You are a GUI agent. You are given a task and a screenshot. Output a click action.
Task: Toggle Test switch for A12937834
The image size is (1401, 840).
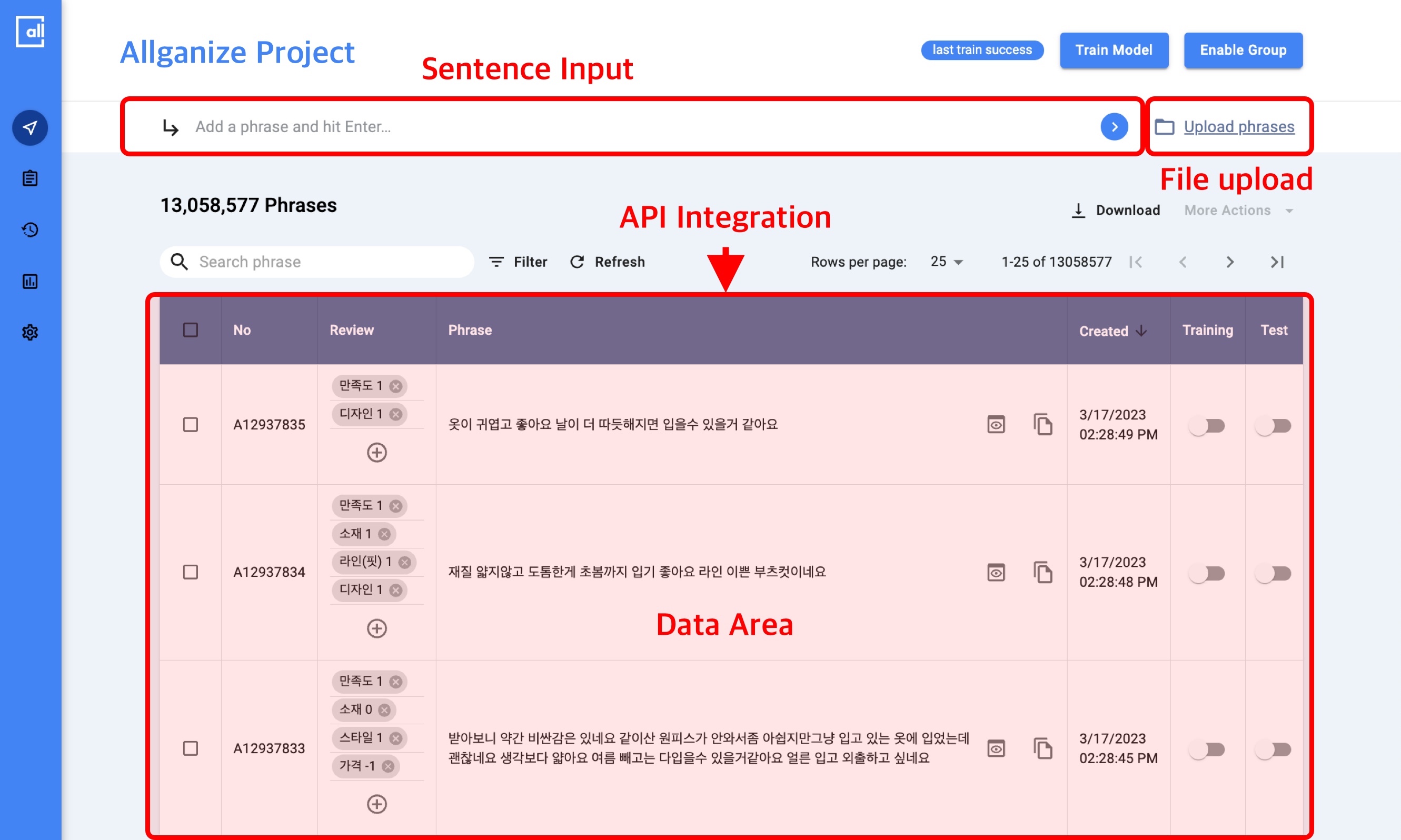pos(1273,573)
